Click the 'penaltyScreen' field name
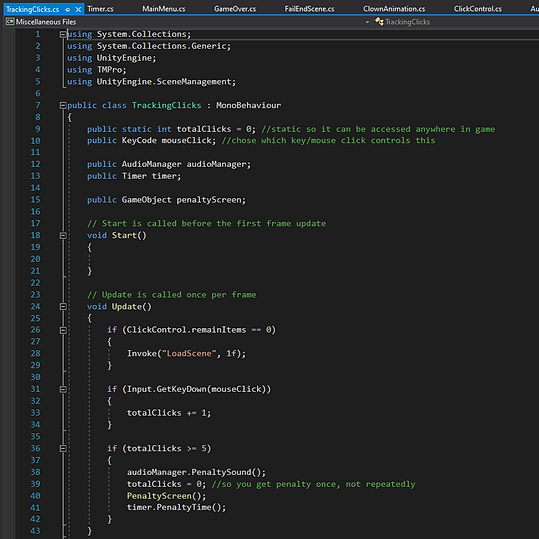This screenshot has width=539, height=539. tap(210, 200)
